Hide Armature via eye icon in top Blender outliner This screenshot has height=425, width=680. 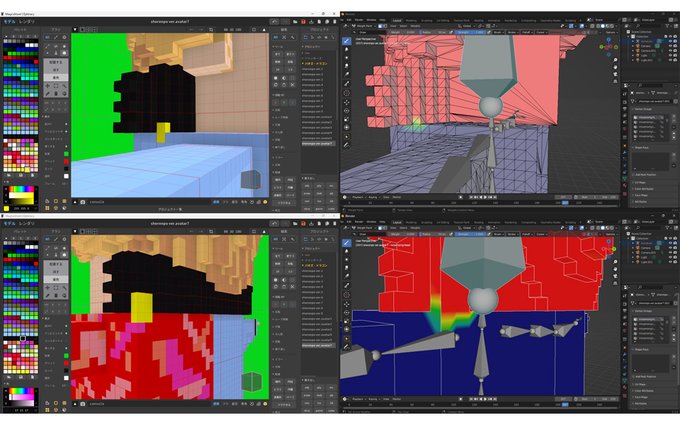click(670, 41)
